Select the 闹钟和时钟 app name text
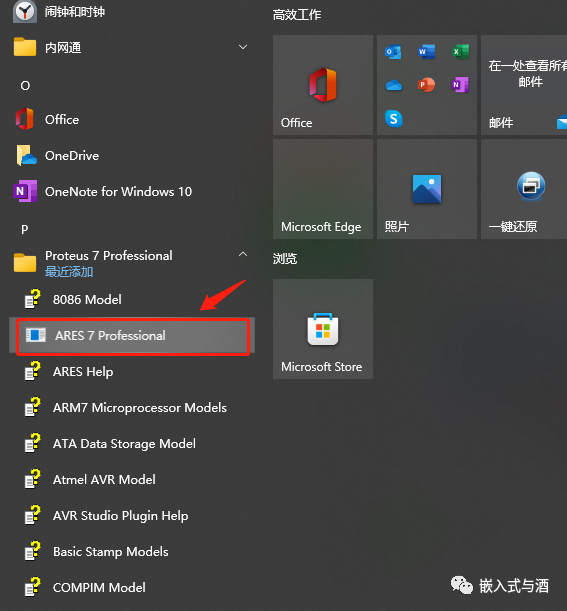567x611 pixels. pyautogui.click(x=75, y=12)
